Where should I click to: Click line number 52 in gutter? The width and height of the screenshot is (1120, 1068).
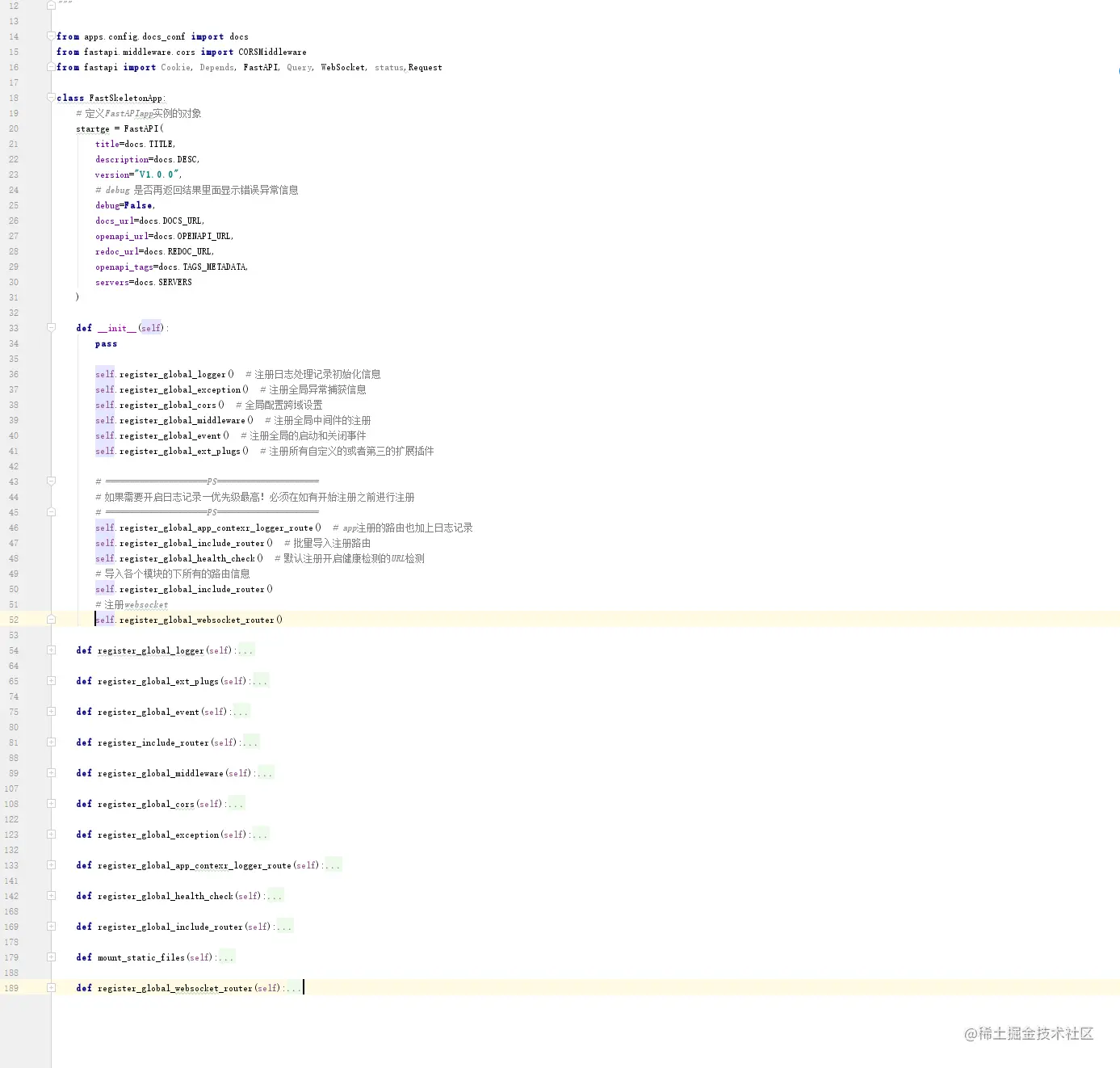click(x=14, y=620)
